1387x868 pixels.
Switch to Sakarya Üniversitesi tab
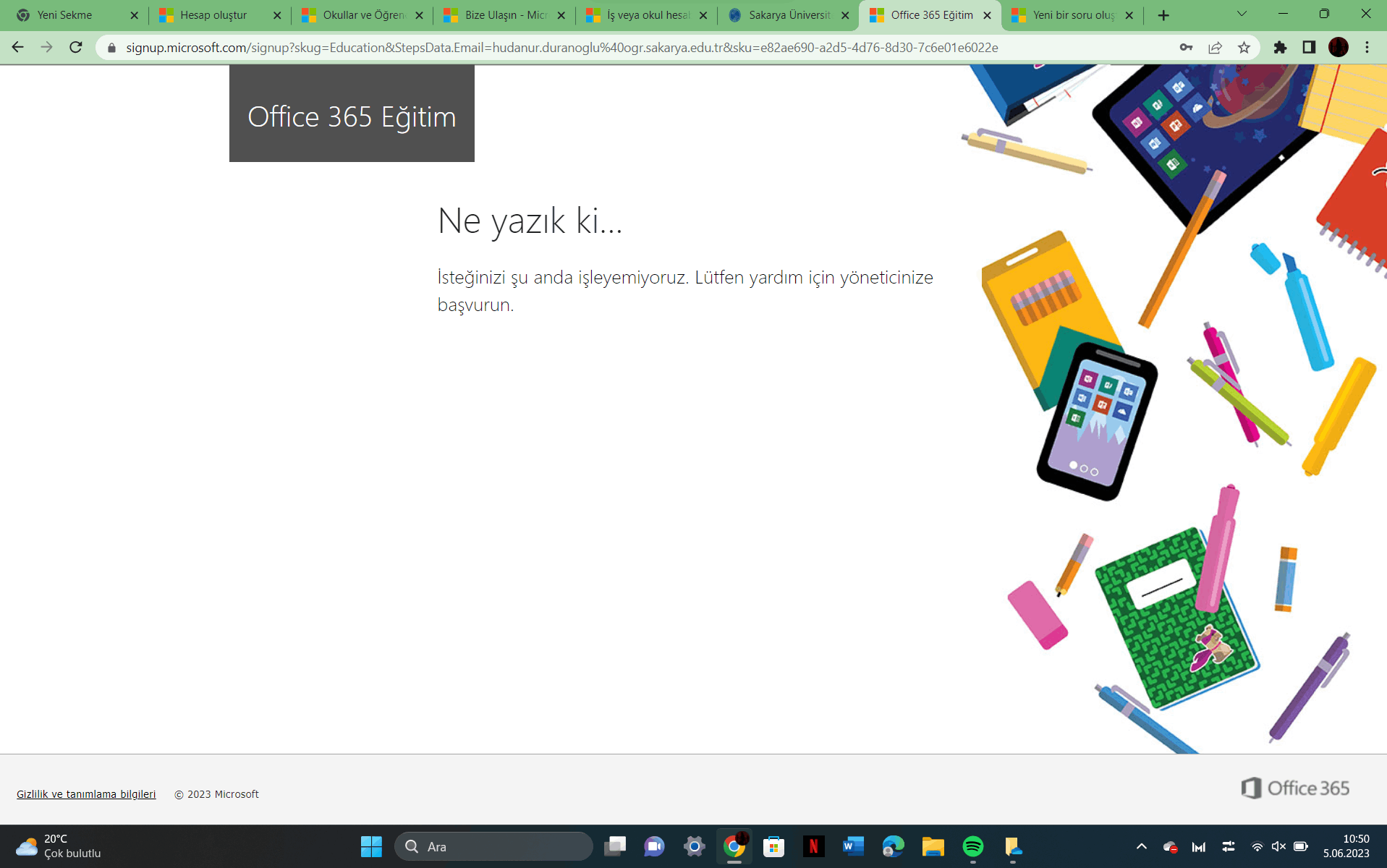point(787,15)
